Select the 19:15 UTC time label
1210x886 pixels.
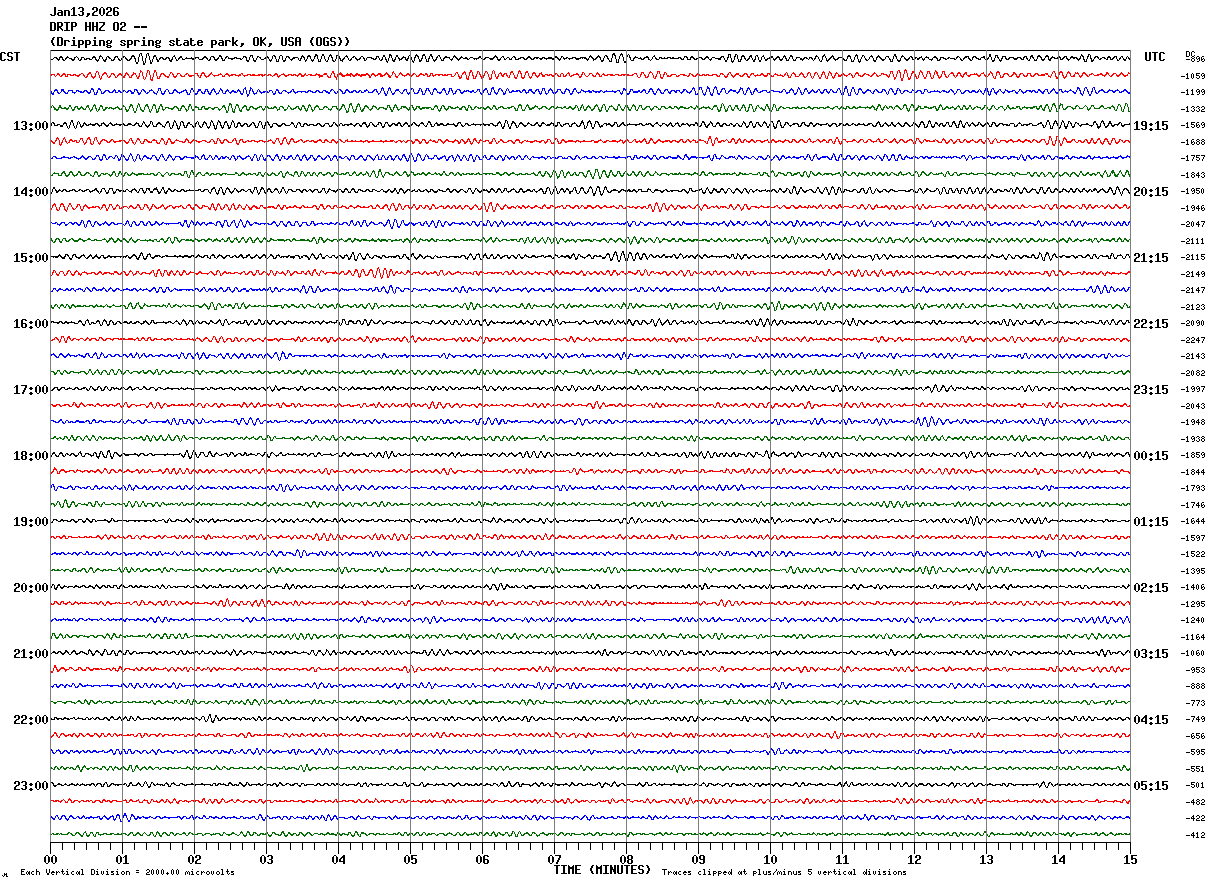click(1150, 126)
